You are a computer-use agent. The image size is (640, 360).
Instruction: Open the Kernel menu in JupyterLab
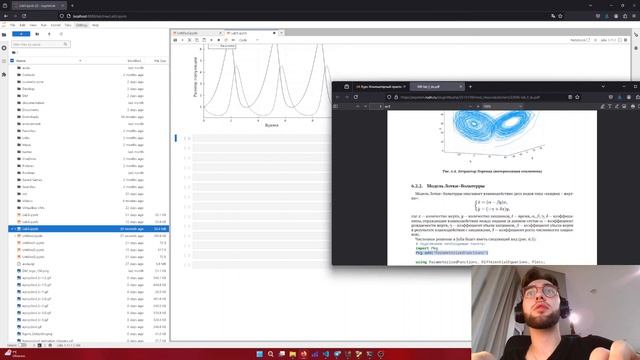pyautogui.click(x=56, y=25)
